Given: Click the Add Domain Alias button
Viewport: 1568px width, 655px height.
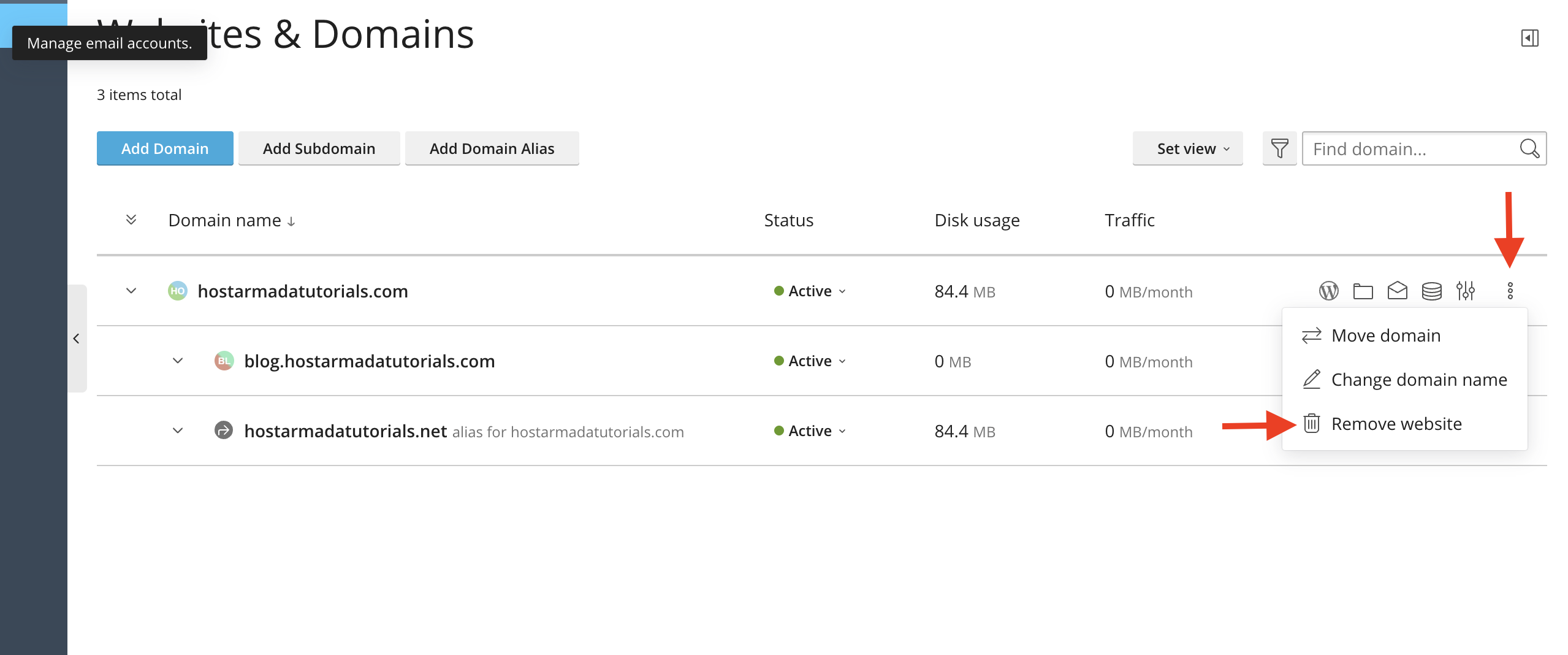Looking at the screenshot, I should [492, 148].
